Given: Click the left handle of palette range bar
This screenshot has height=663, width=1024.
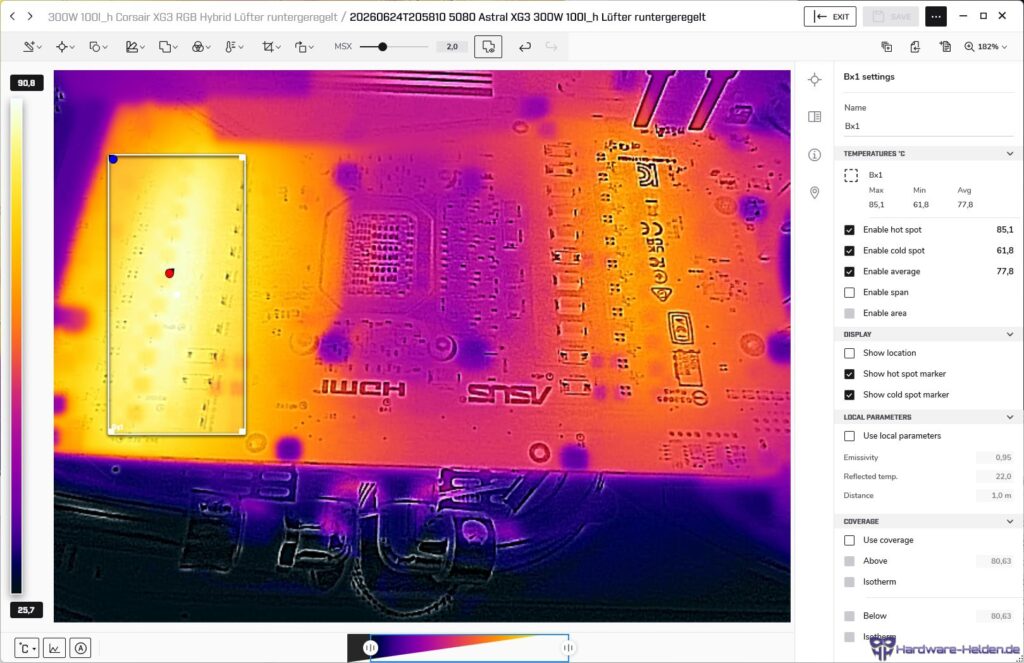Looking at the screenshot, I should [370, 648].
